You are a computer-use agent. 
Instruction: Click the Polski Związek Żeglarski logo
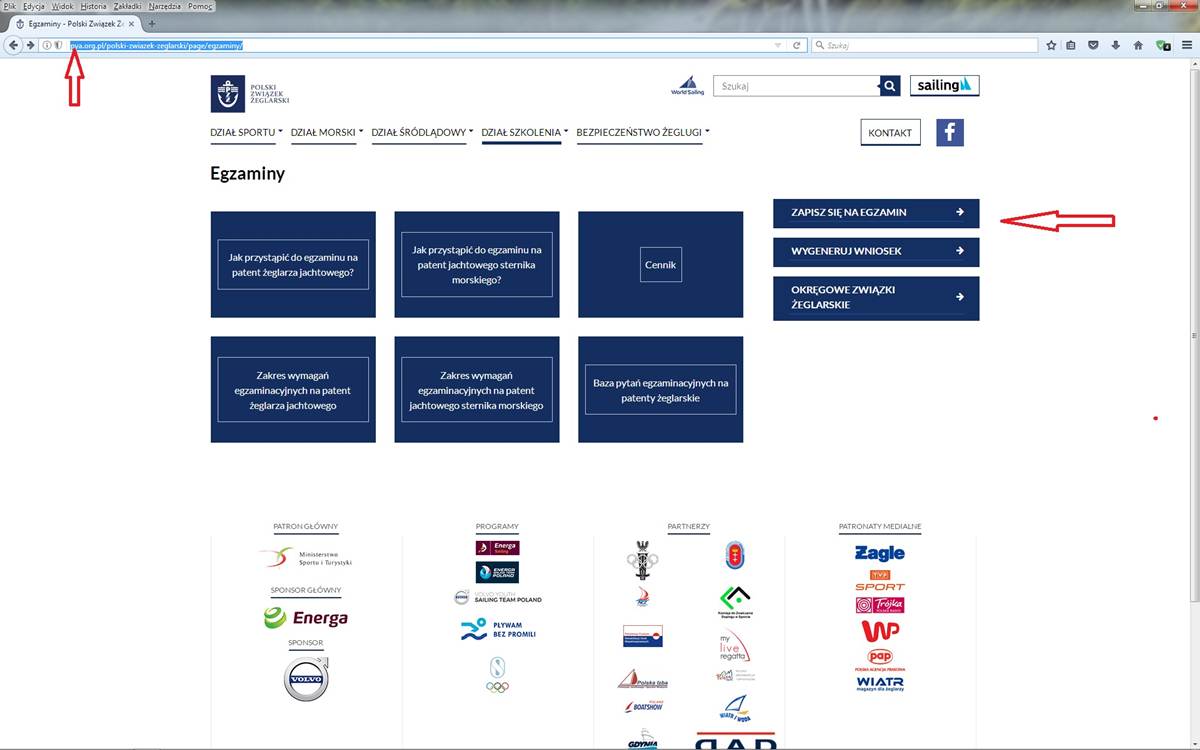250,94
